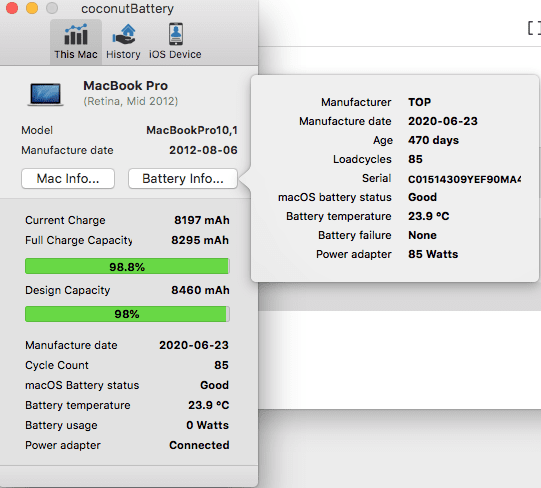Select the 85 Watts power adapter value
Screen dimensions: 541x488
(433, 254)
